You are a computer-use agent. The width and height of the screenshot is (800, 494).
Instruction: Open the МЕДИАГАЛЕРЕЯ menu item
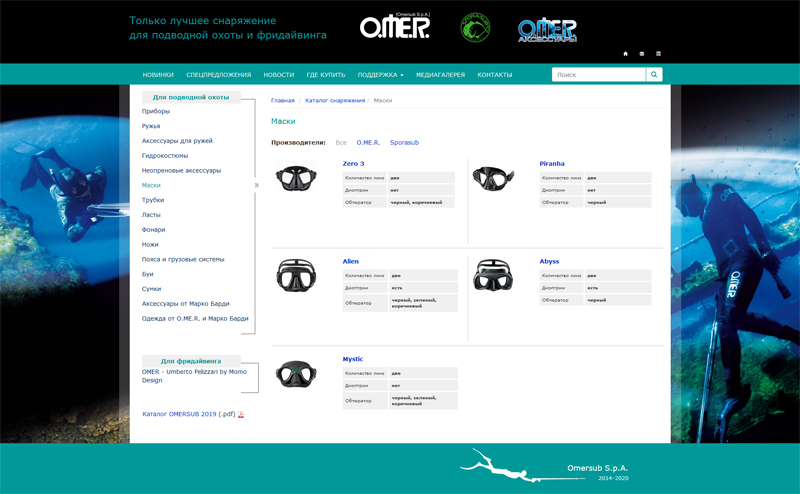[440, 75]
